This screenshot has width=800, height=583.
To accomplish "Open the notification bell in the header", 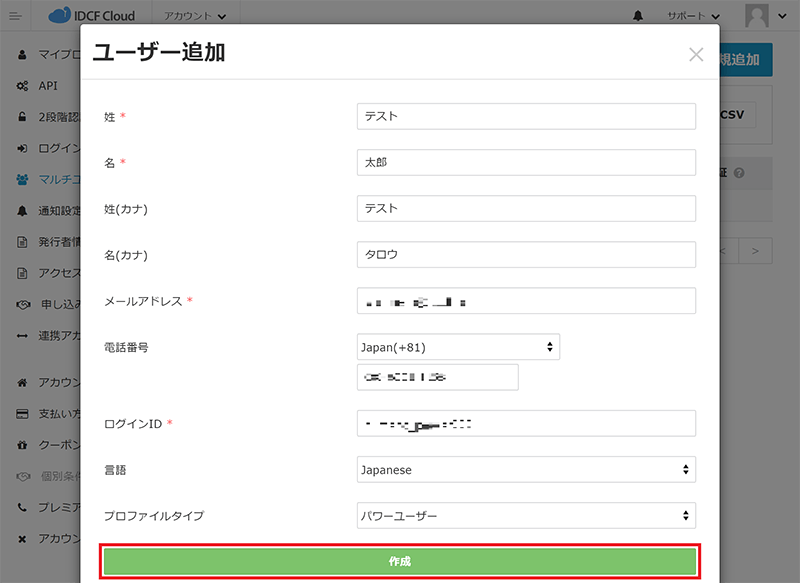I will 639,16.
